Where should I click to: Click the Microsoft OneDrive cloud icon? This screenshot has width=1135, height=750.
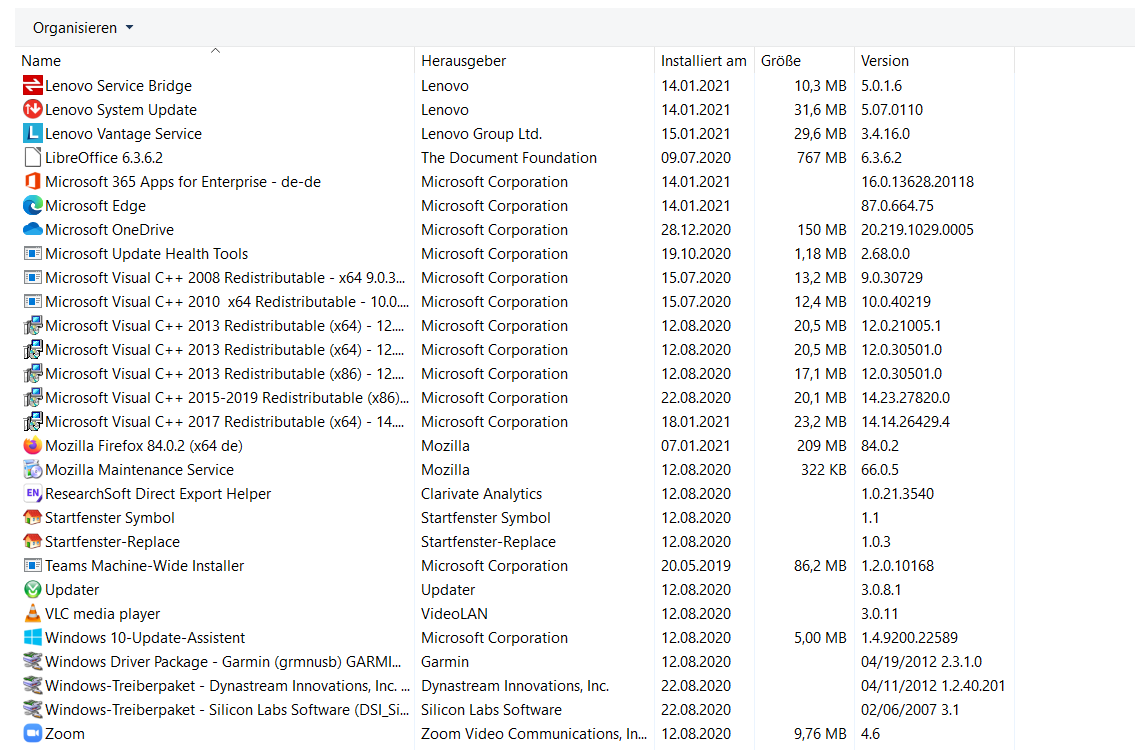33,229
